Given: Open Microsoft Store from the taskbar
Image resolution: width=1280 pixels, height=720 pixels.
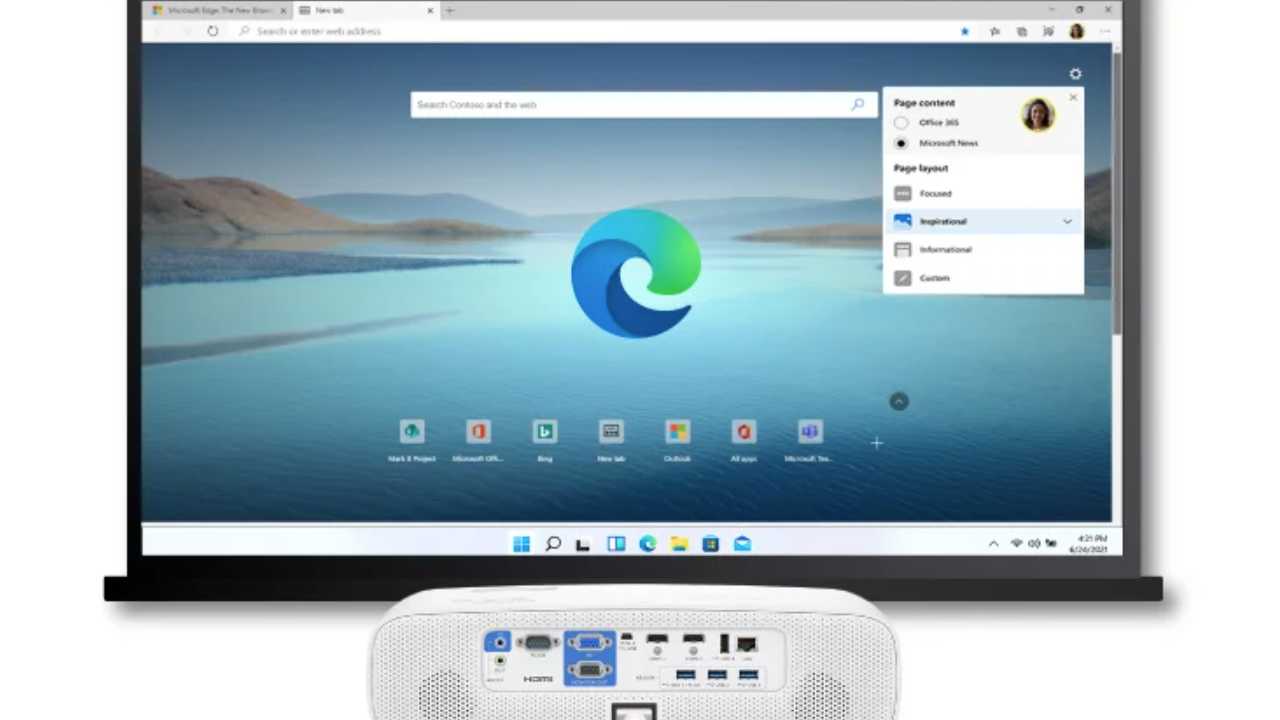Looking at the screenshot, I should pos(711,543).
